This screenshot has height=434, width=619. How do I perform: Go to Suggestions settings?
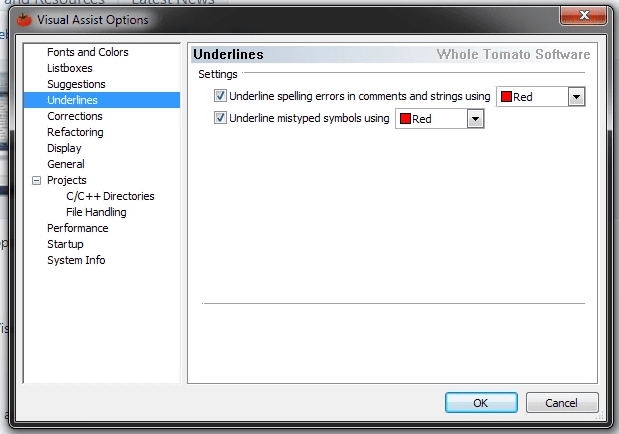click(x=76, y=84)
